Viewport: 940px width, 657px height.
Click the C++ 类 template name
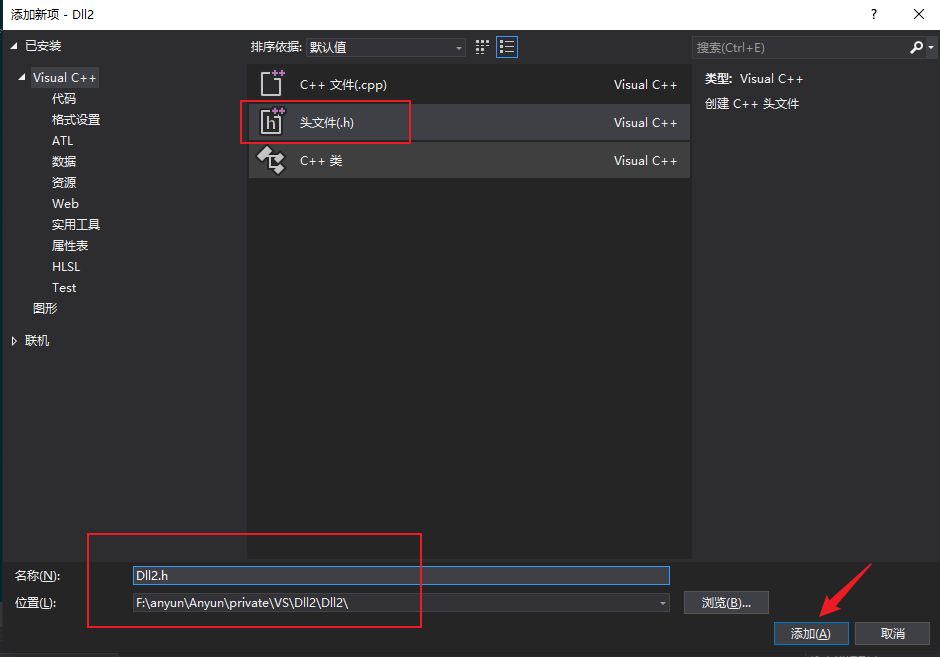321,161
